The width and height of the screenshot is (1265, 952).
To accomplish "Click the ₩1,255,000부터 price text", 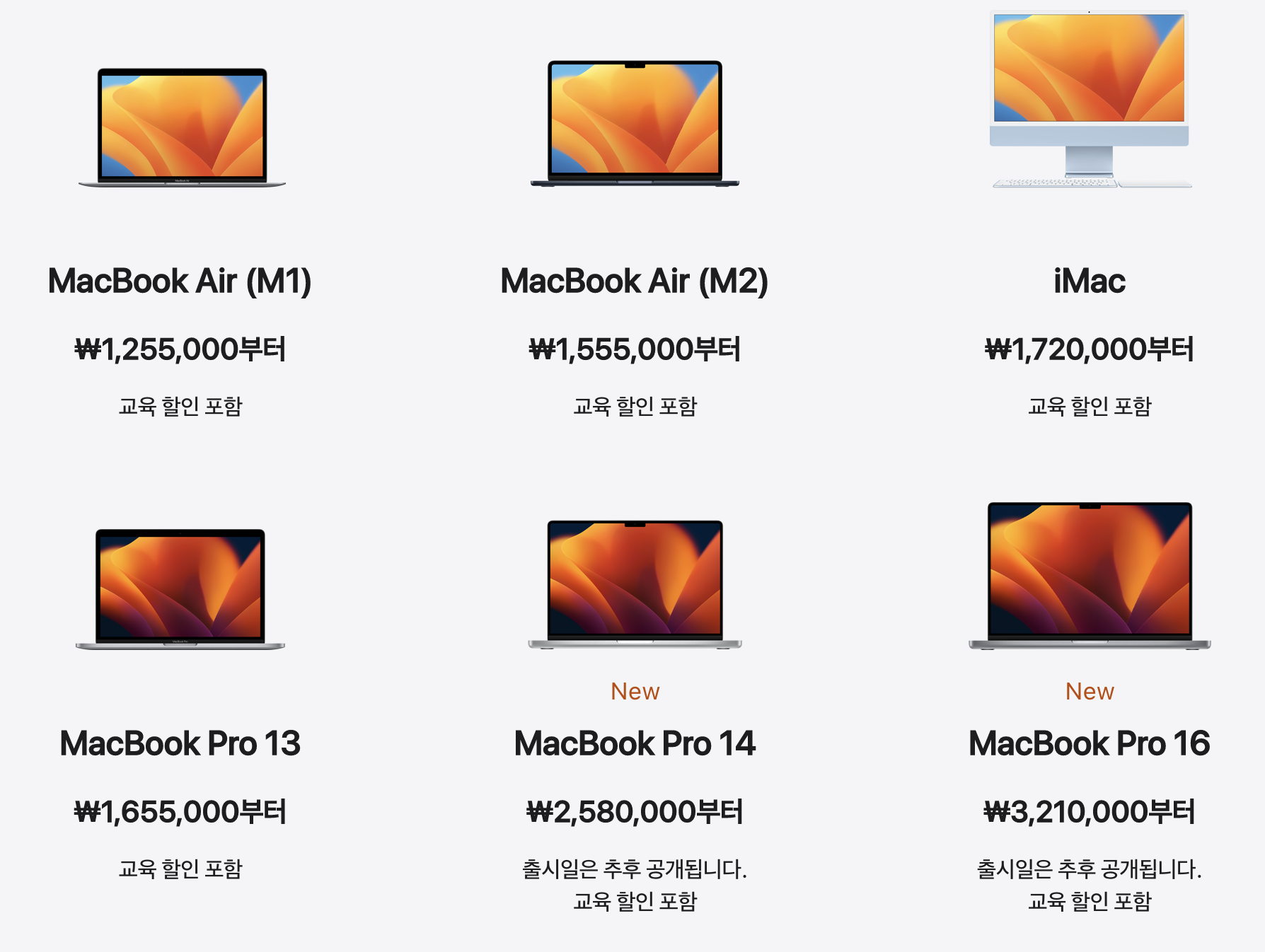I will click(180, 349).
